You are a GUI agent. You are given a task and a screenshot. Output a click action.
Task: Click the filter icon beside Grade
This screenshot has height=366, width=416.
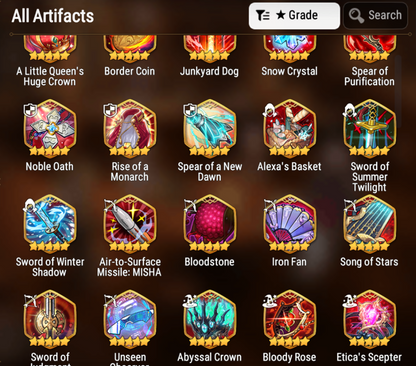263,15
